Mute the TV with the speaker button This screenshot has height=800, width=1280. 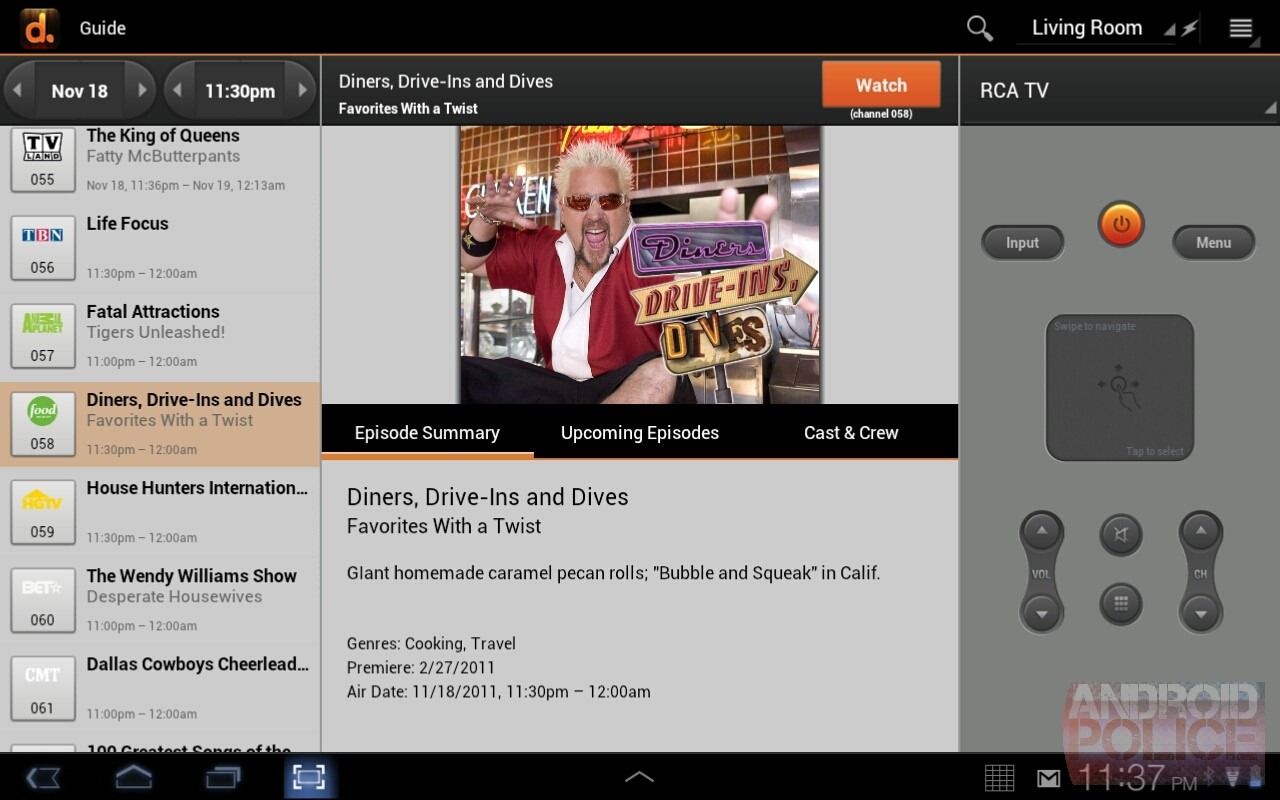(1120, 535)
